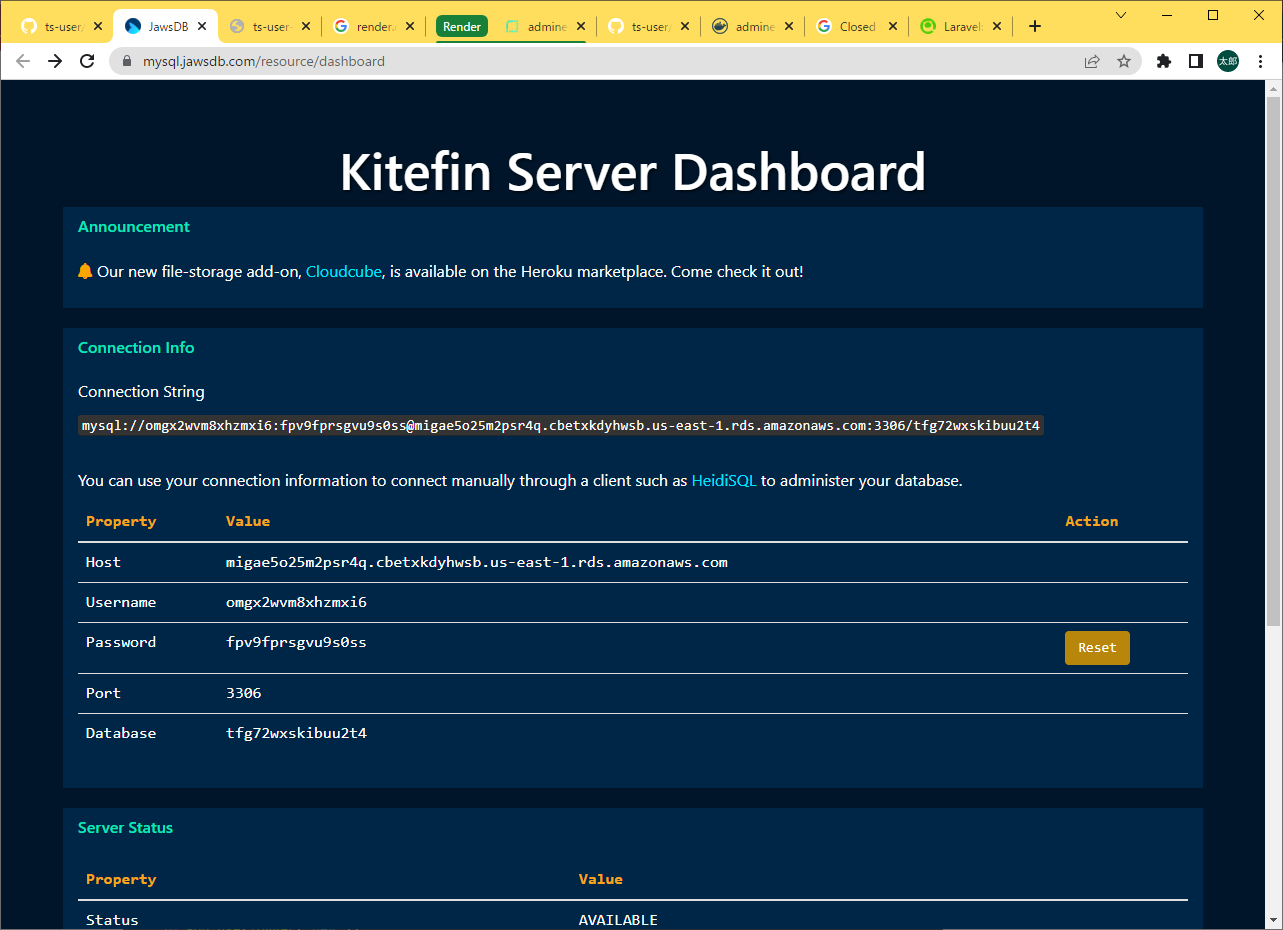Image resolution: width=1283 pixels, height=930 pixels.
Task: Click the scrollbar down arrow
Action: pyautogui.click(x=1273, y=921)
